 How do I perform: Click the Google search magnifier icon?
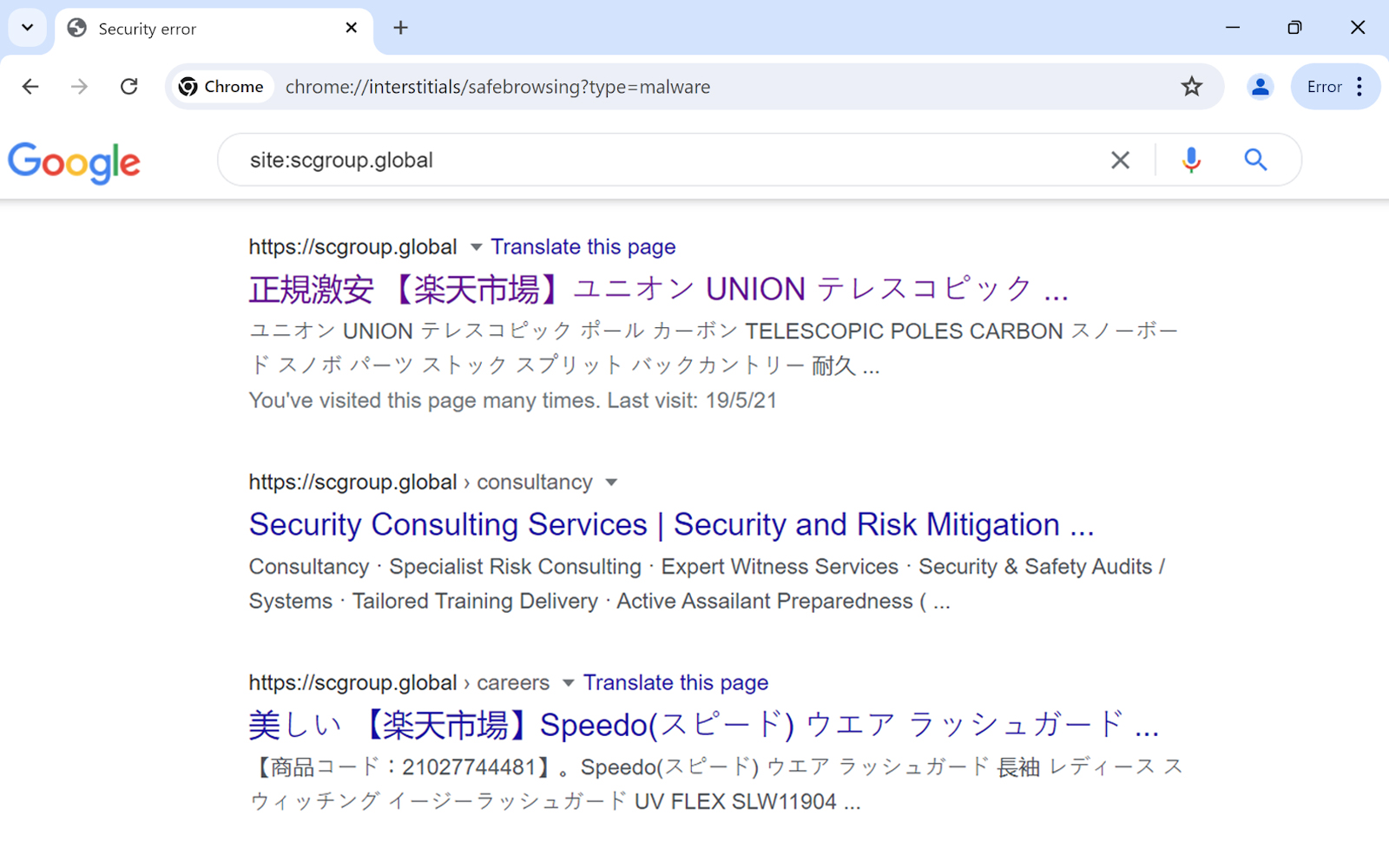[x=1255, y=160]
